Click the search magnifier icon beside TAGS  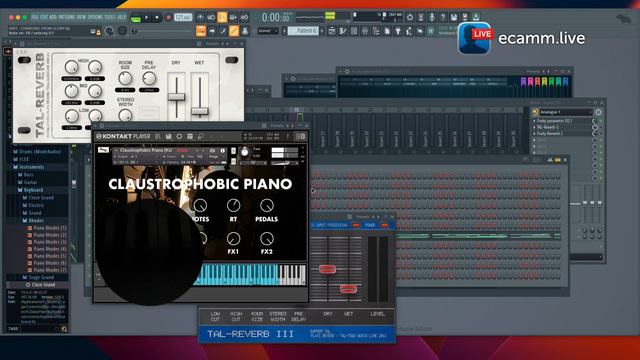coord(64,329)
